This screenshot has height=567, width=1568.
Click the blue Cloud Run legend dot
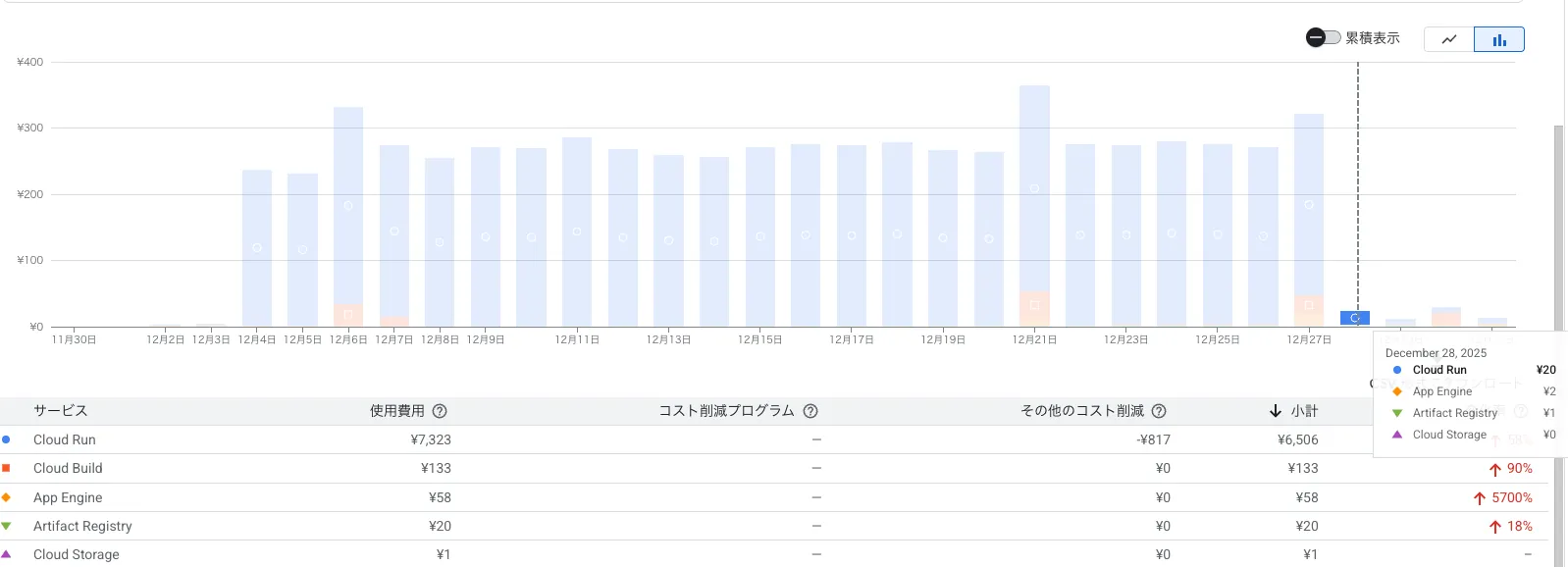coord(6,439)
